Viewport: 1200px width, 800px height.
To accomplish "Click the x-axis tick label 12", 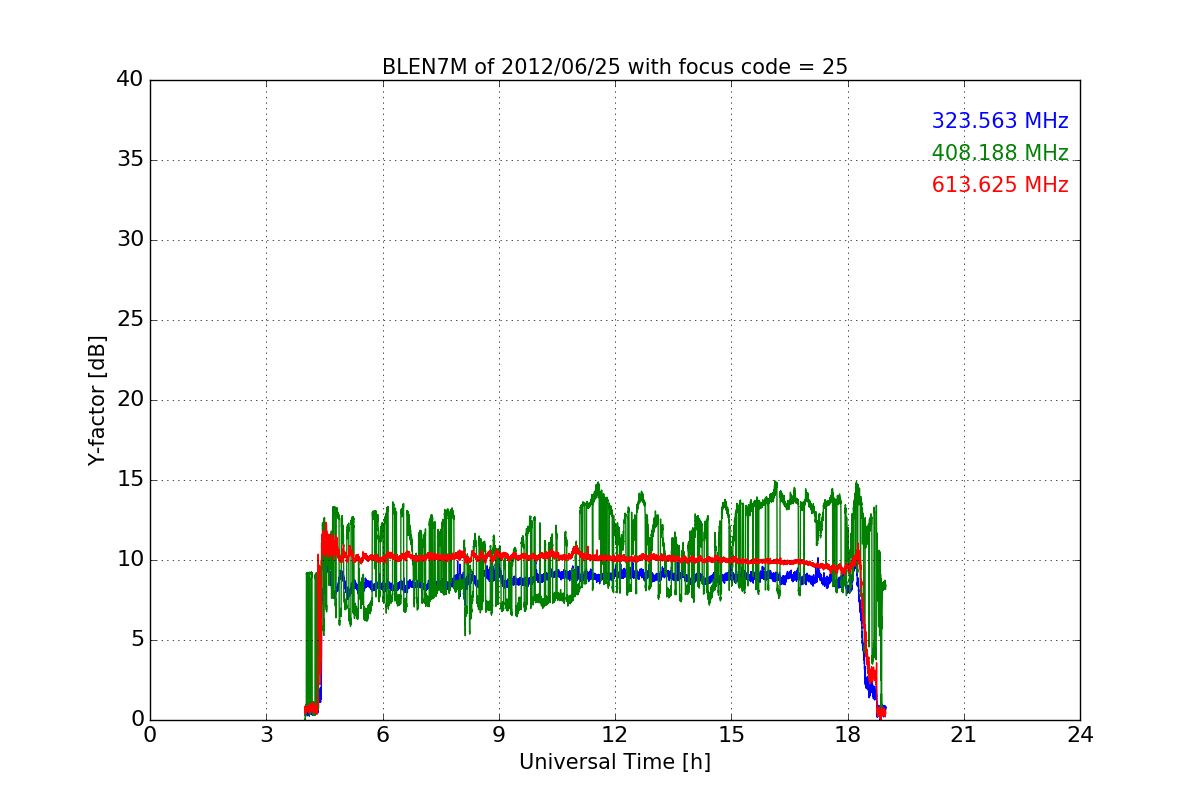I will [x=615, y=734].
